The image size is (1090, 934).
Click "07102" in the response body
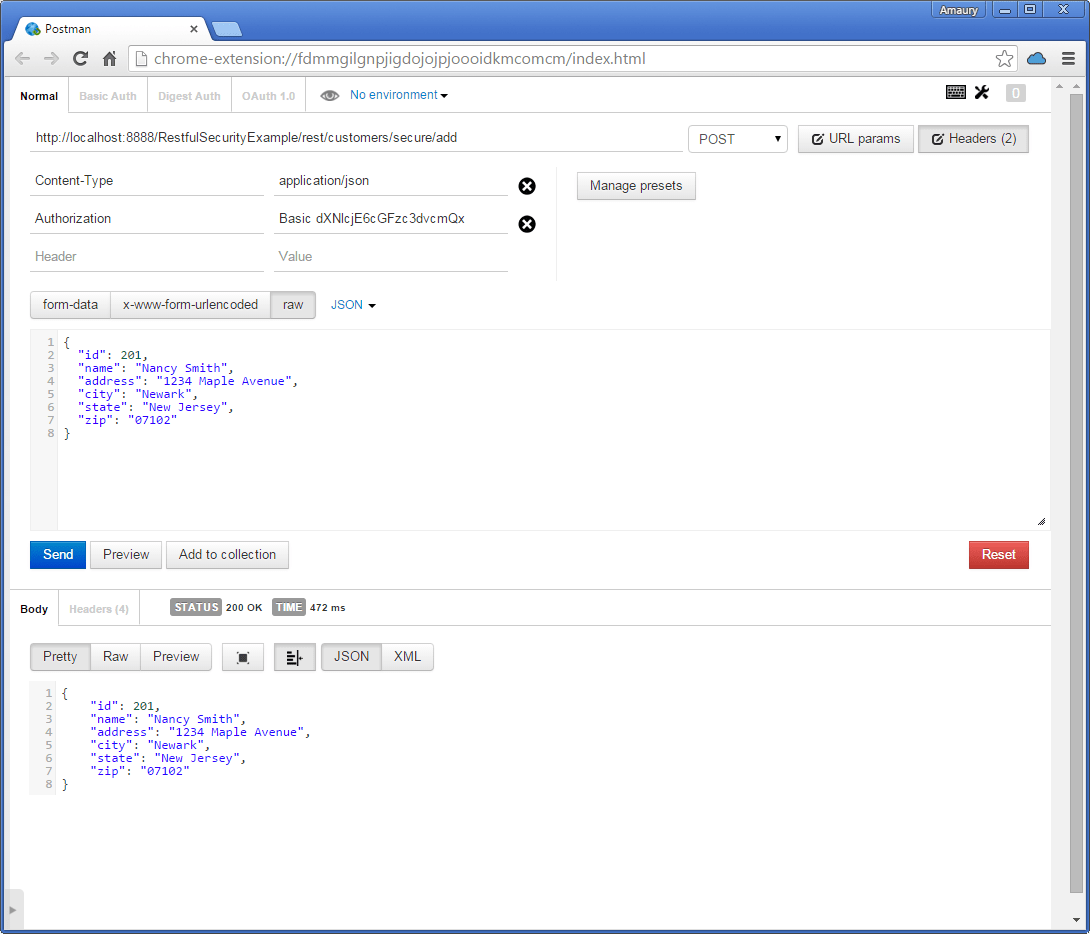[165, 771]
